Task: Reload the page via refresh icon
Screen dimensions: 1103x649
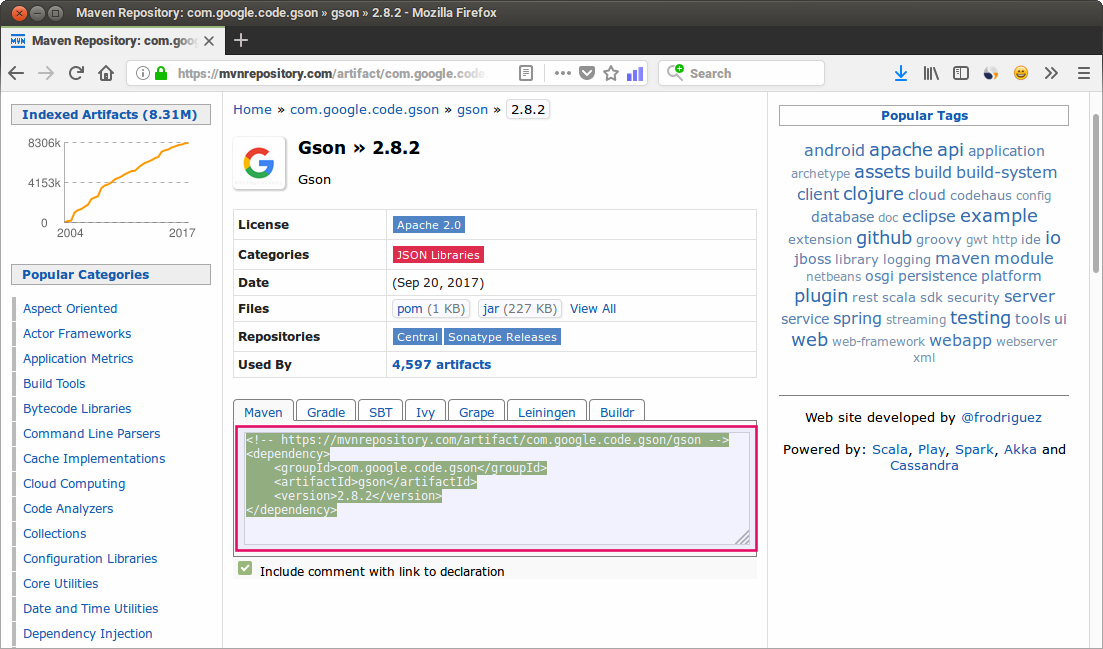Action: click(76, 73)
